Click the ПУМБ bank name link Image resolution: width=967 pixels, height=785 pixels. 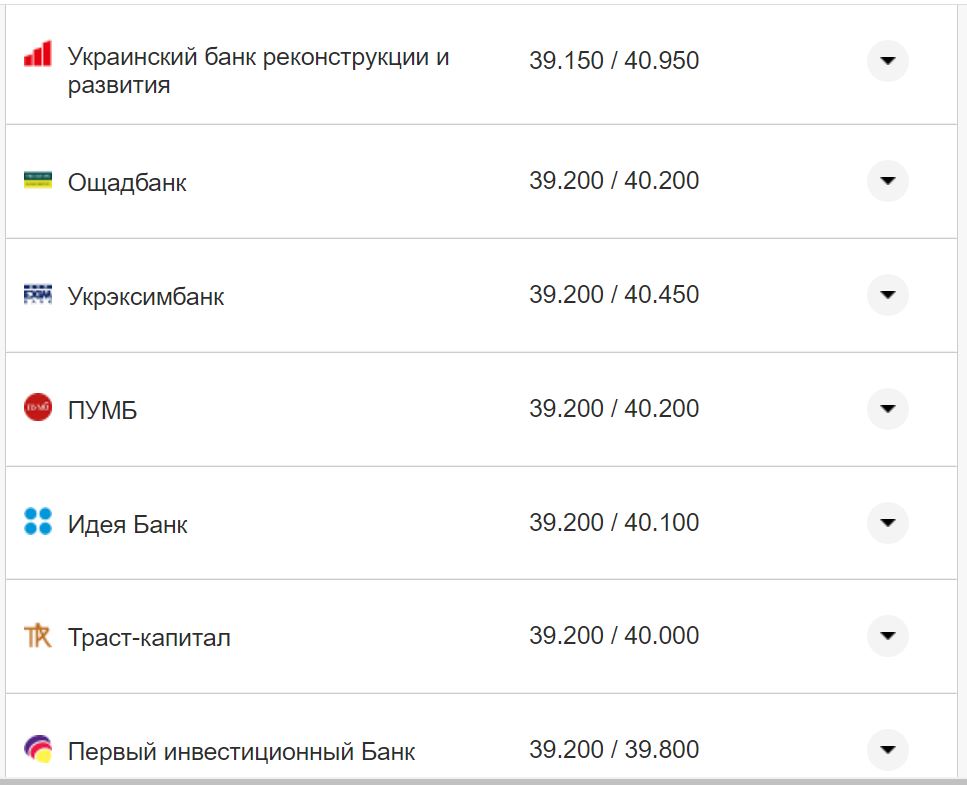(x=104, y=408)
